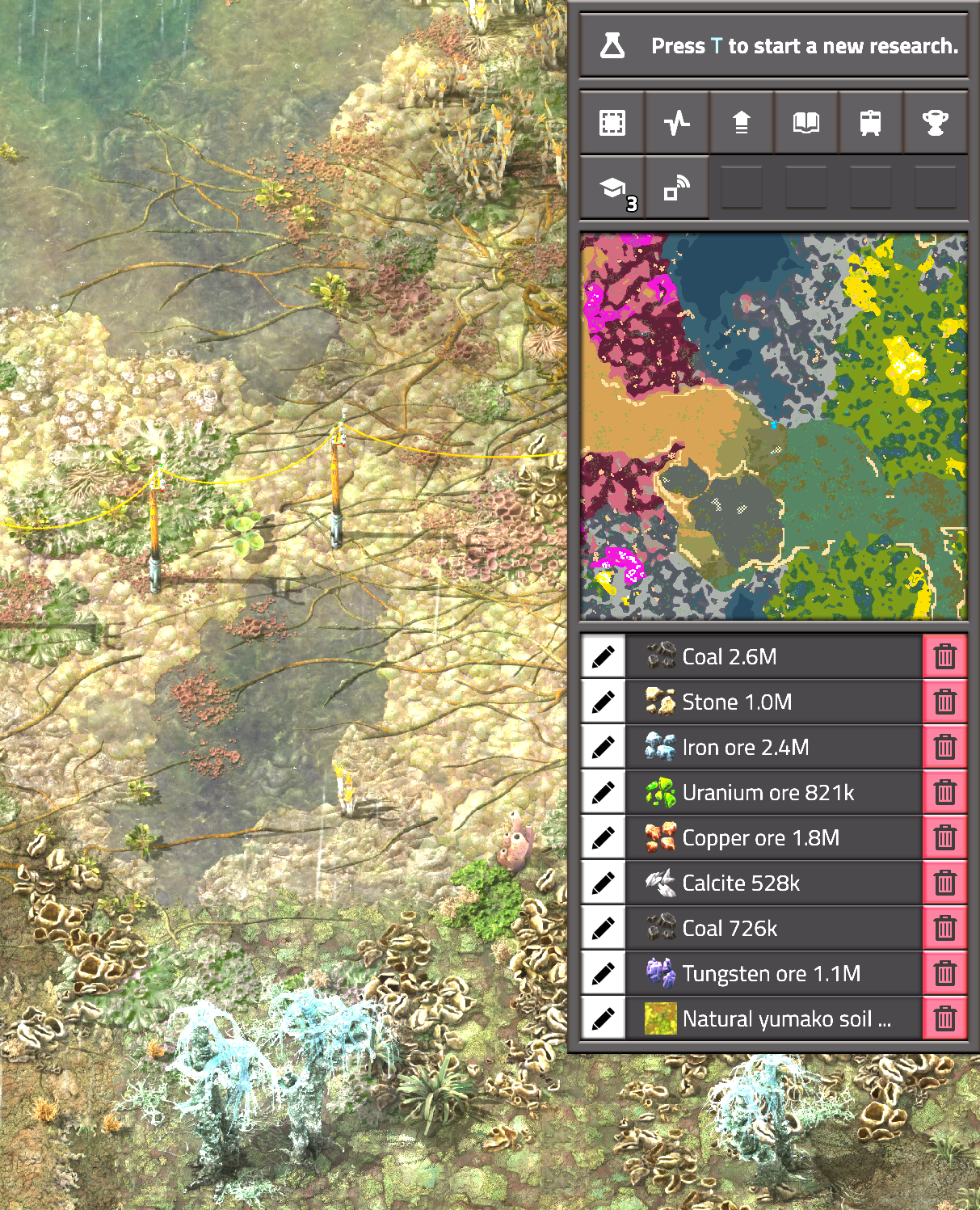Edit the Calcite 528k tag

(x=603, y=883)
